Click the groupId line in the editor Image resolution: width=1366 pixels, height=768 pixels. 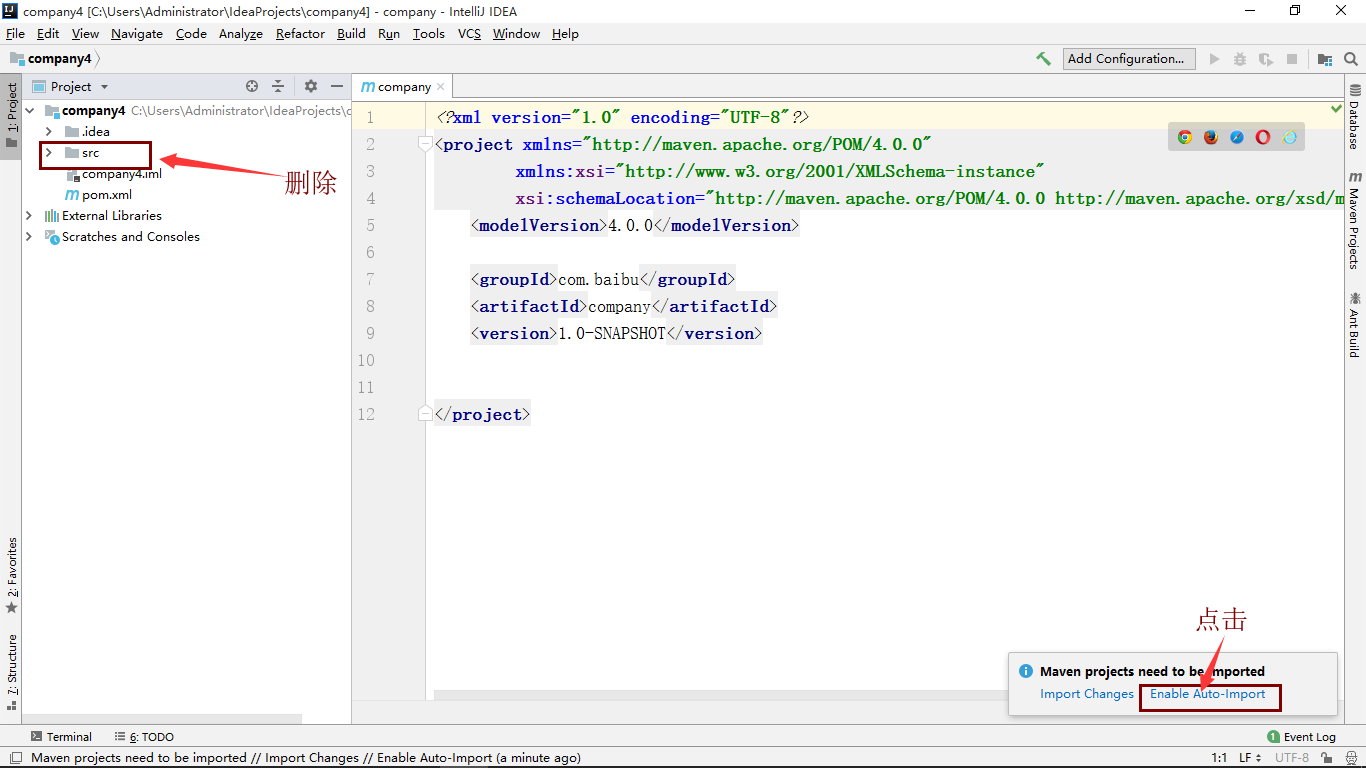[603, 279]
